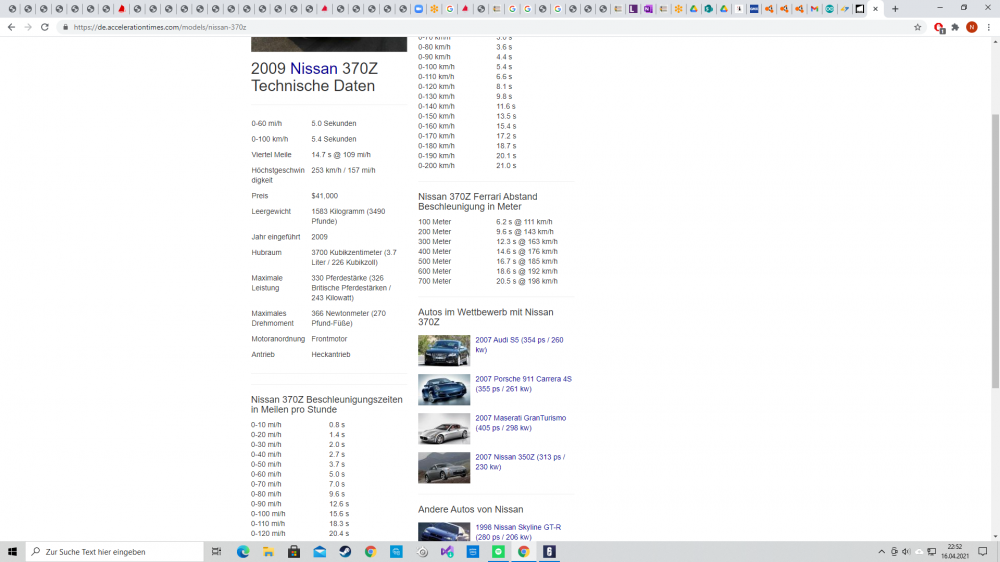Click the taskbar search box
1000x562 pixels.
(x=115, y=552)
